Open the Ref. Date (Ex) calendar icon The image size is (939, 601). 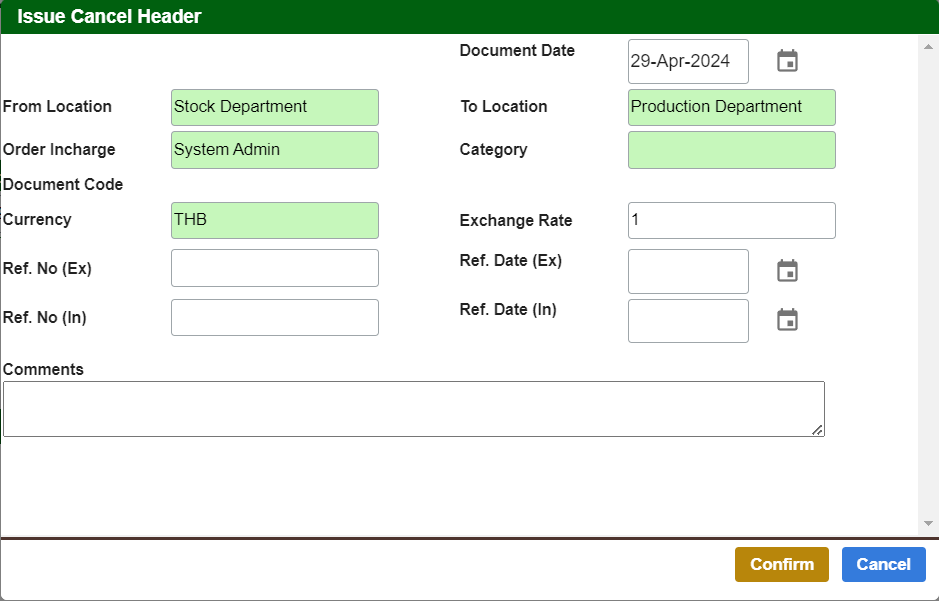[x=787, y=271]
